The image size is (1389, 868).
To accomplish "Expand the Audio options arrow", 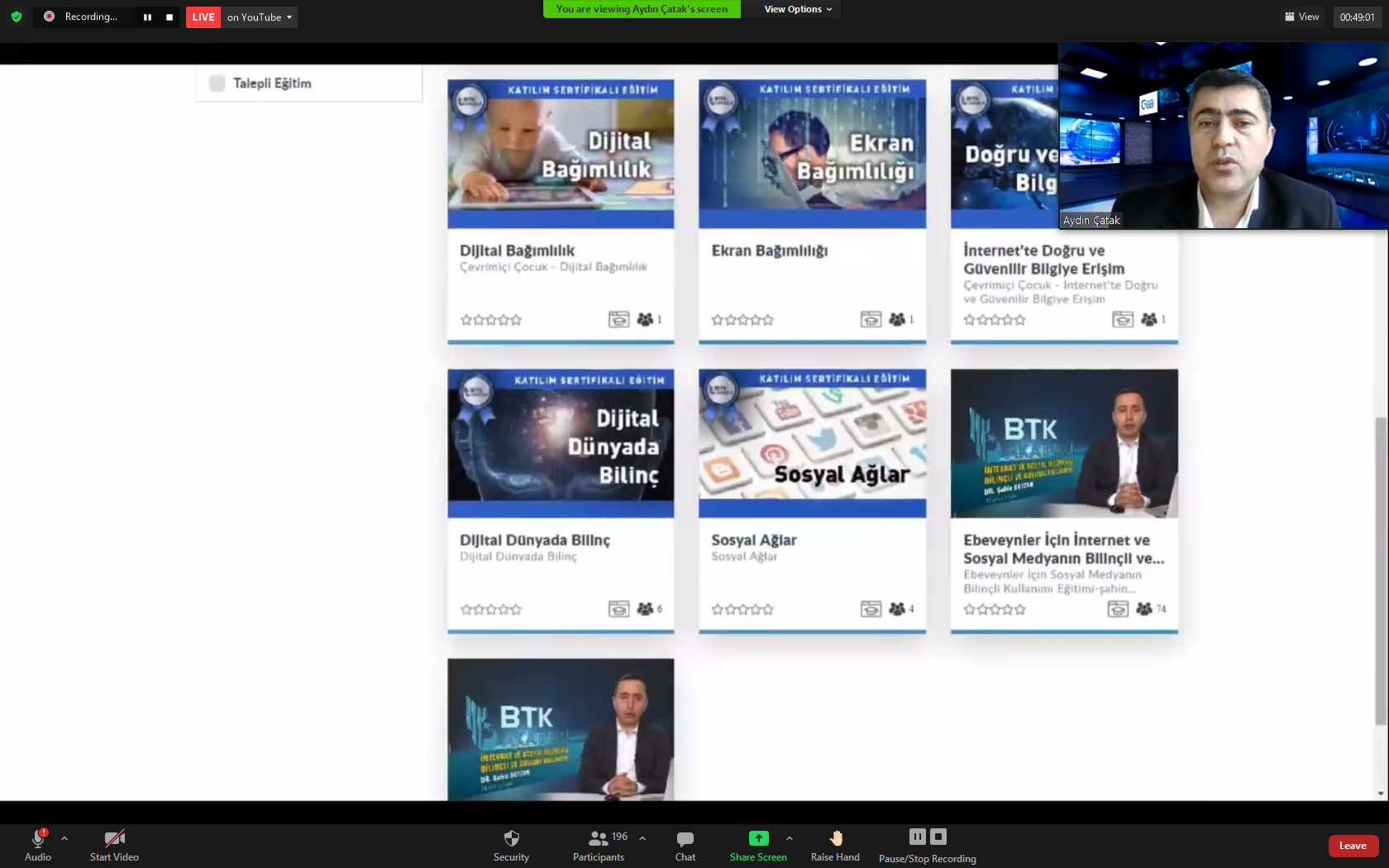I will (64, 838).
